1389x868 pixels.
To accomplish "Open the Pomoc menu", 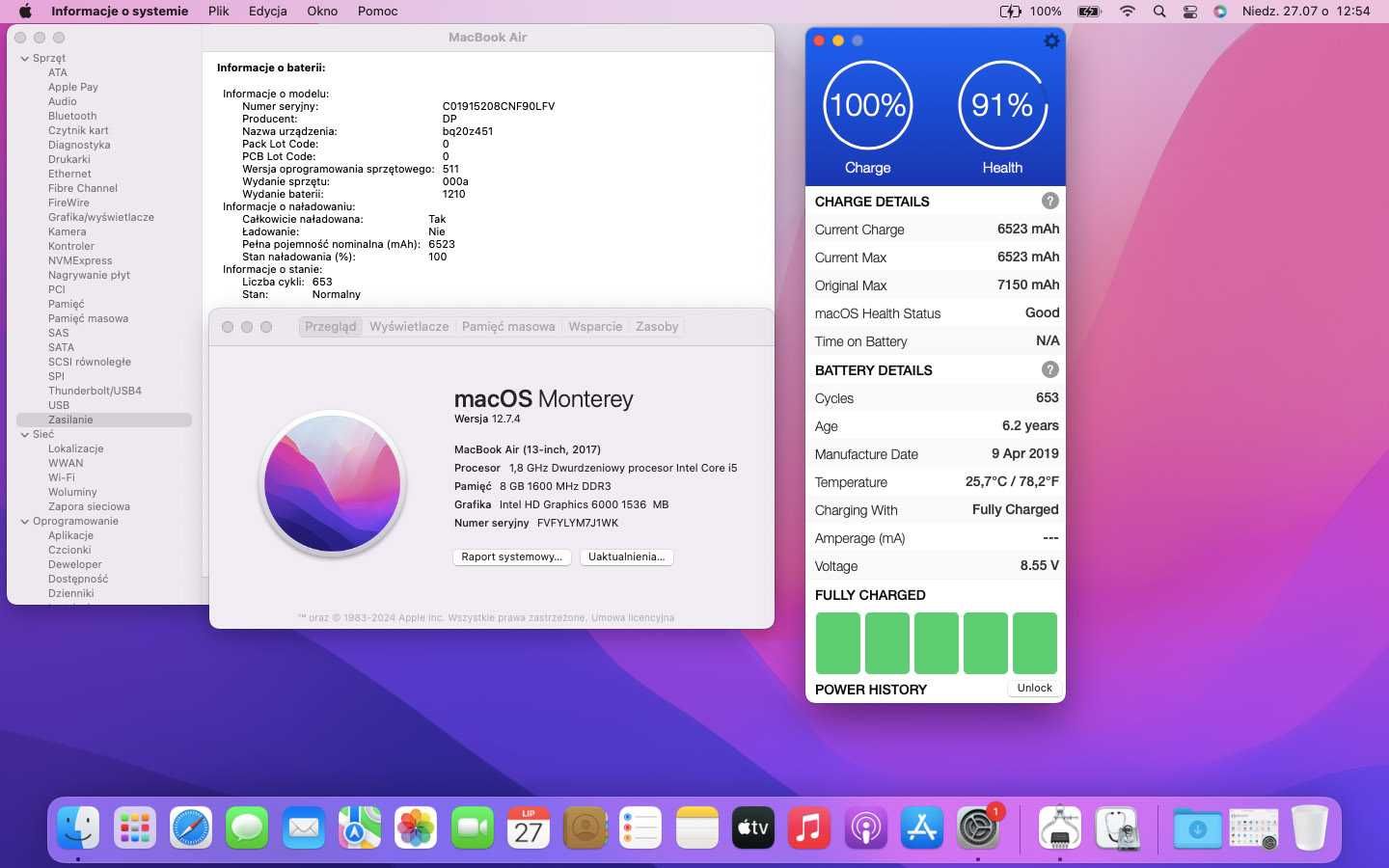I will pyautogui.click(x=377, y=12).
